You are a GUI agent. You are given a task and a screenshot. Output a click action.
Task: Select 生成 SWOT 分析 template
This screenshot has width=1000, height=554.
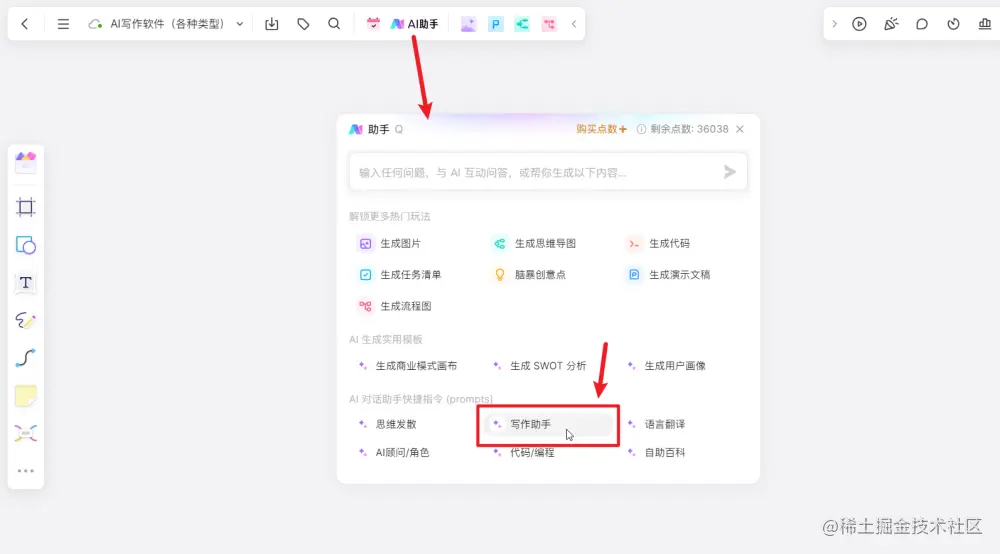(x=540, y=366)
